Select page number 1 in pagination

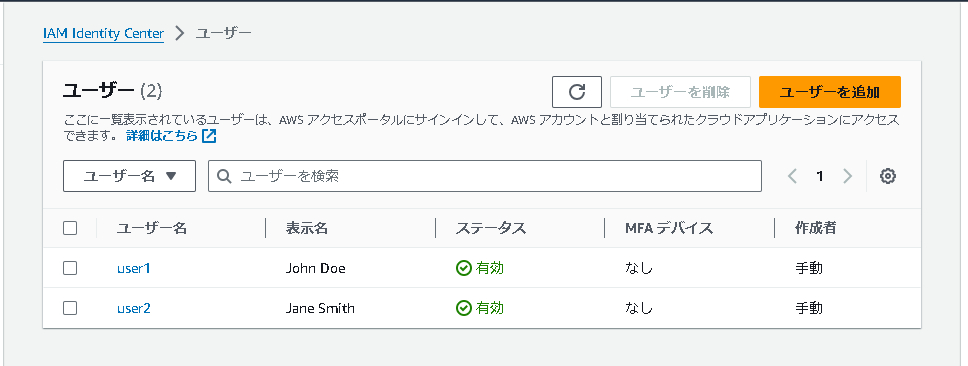[x=820, y=177]
